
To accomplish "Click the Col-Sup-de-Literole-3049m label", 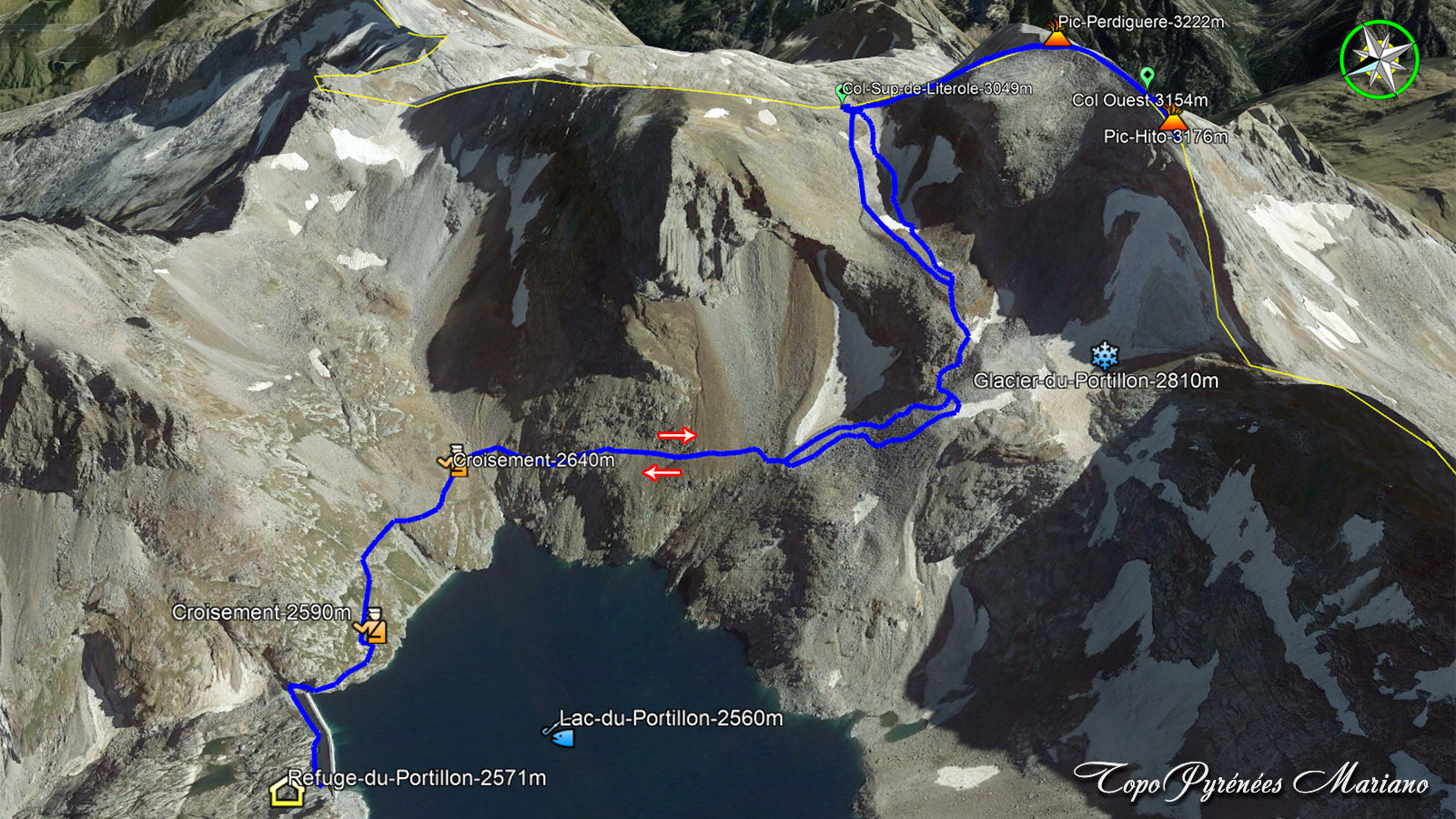I will [937, 88].
